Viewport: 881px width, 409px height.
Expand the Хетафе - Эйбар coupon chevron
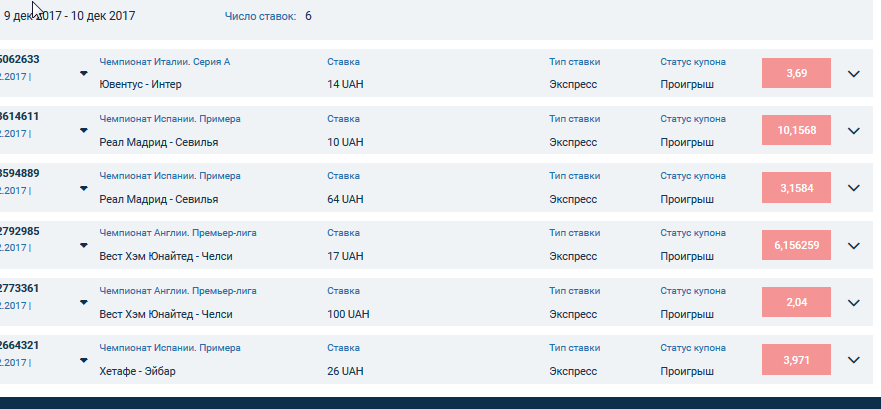[853, 360]
